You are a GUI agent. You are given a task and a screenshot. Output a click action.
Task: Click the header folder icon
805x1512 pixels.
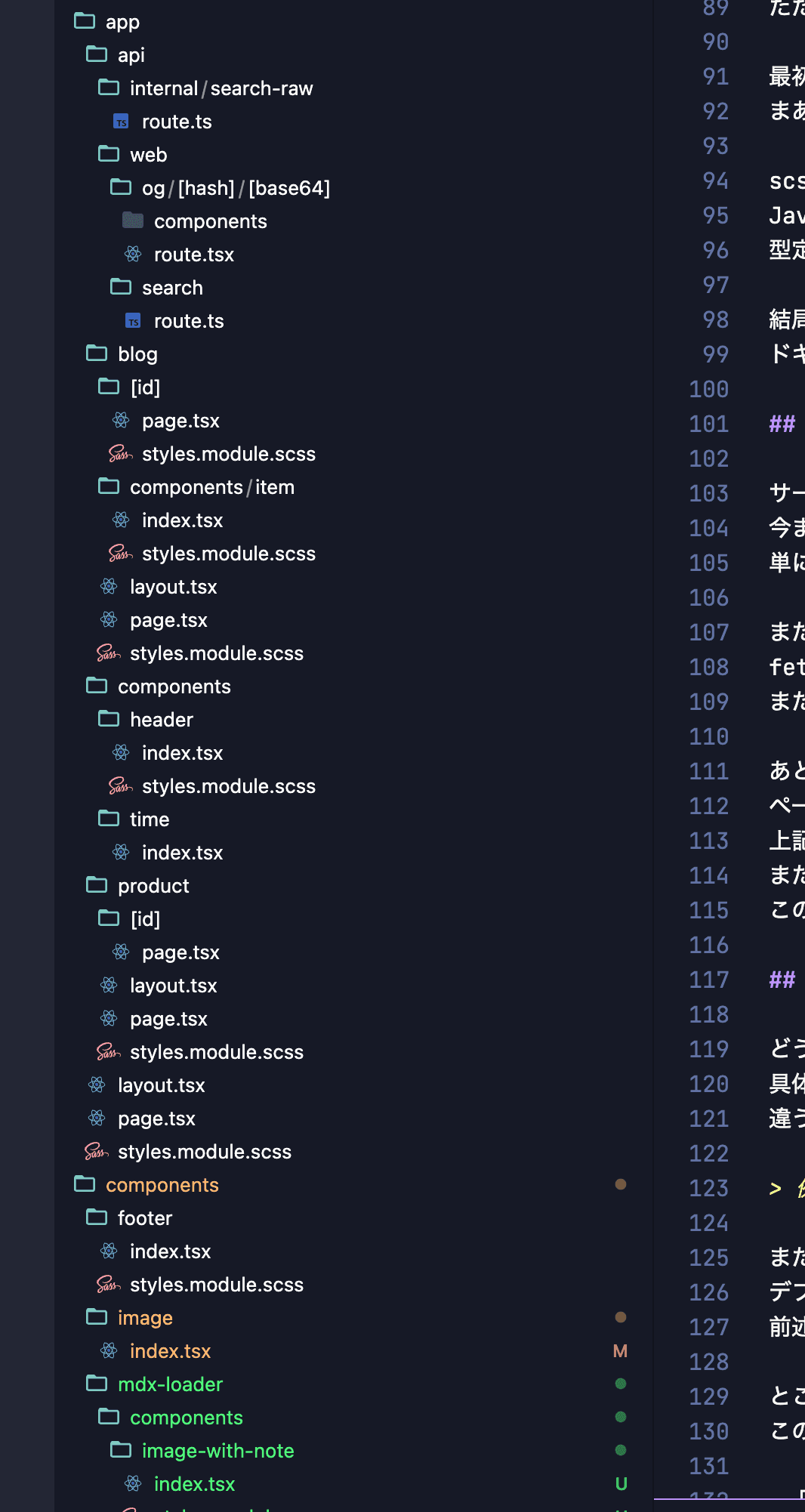pos(109,719)
